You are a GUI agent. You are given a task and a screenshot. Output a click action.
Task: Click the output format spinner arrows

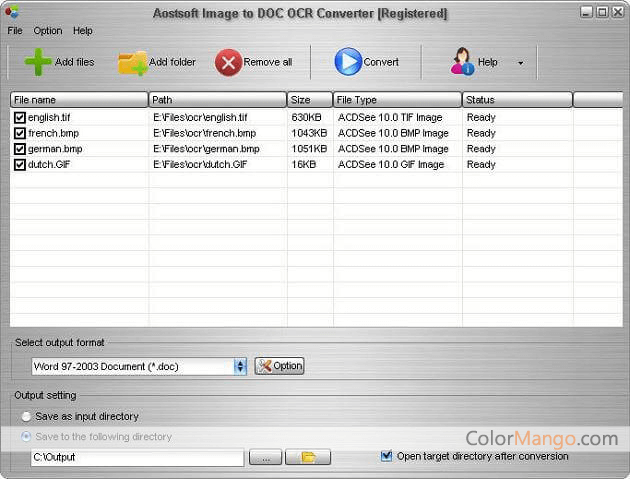[x=240, y=366]
